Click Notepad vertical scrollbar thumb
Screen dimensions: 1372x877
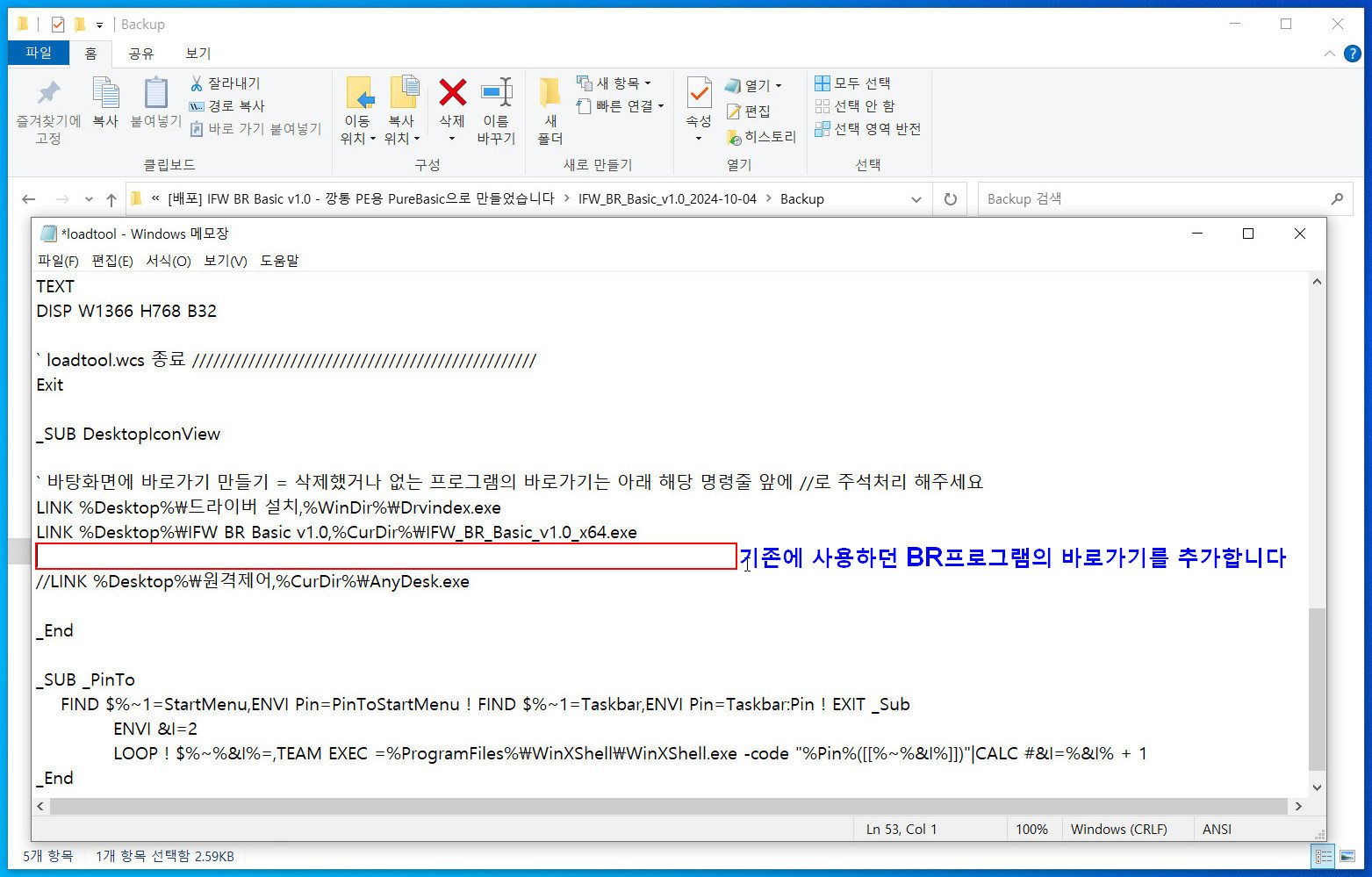(1317, 689)
